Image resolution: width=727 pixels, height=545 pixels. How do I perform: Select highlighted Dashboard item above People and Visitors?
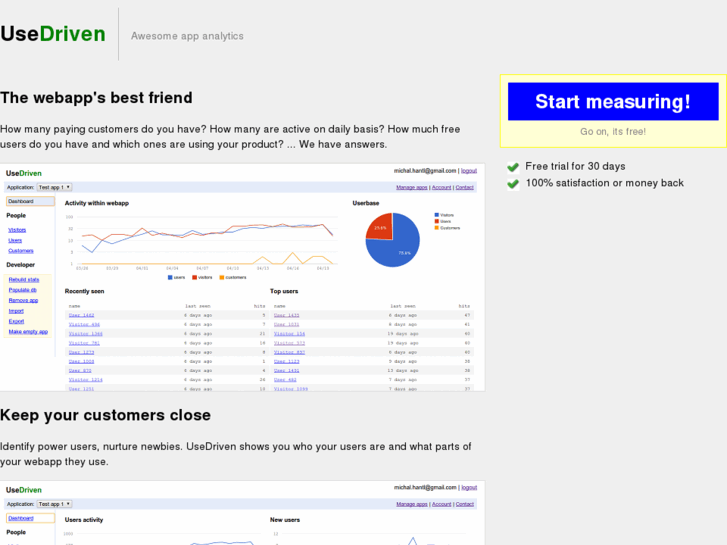coord(30,201)
